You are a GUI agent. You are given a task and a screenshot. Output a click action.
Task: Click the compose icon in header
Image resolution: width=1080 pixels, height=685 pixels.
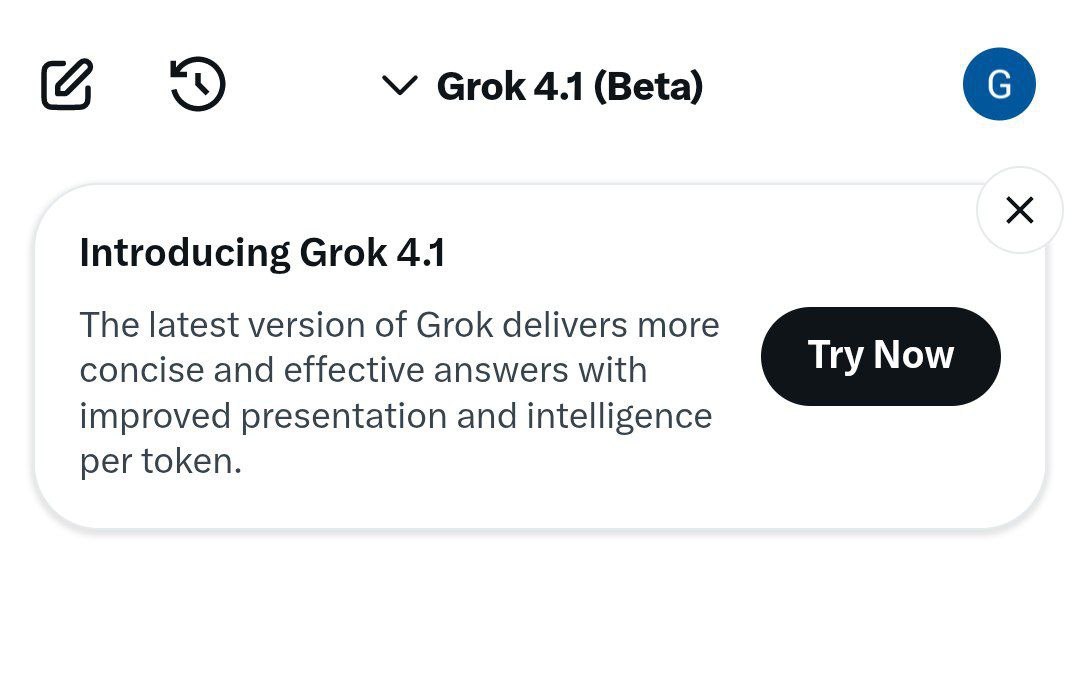[67, 85]
